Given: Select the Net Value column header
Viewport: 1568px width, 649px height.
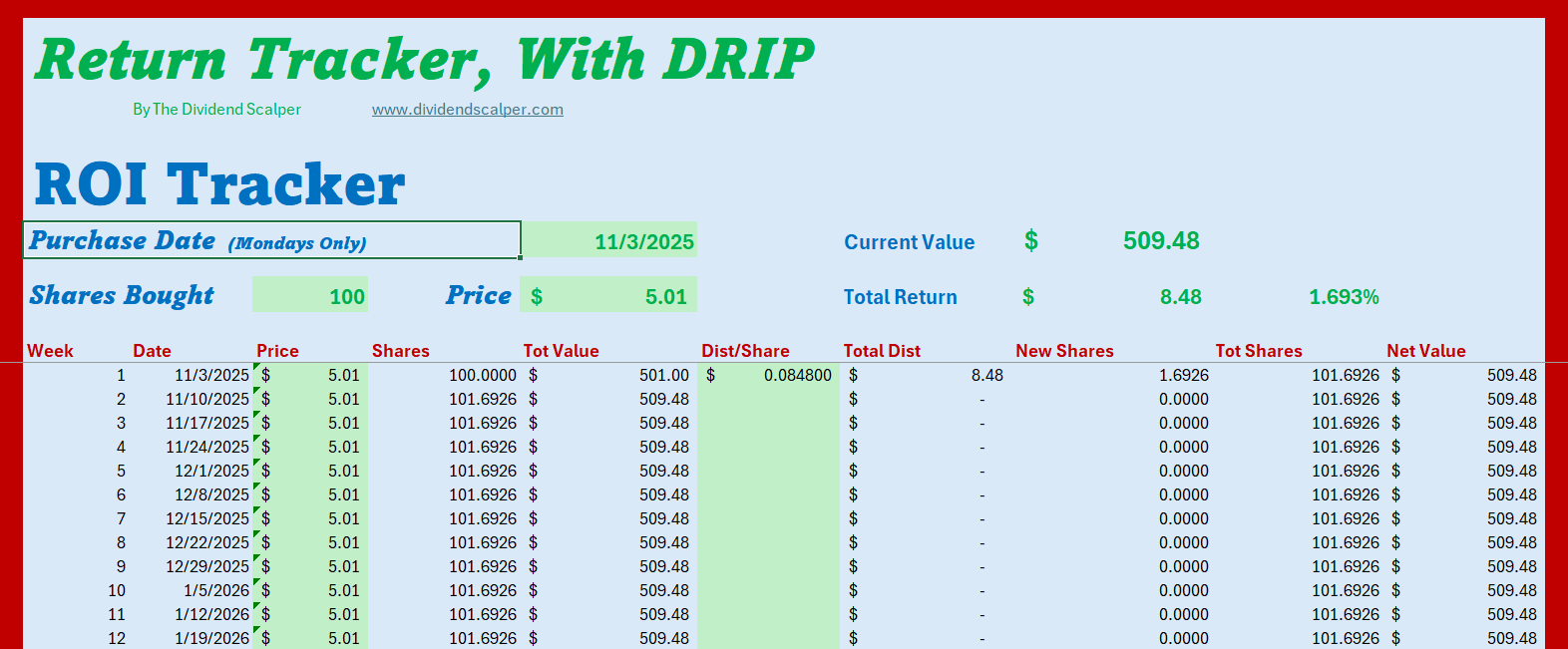Looking at the screenshot, I should click(x=1425, y=351).
